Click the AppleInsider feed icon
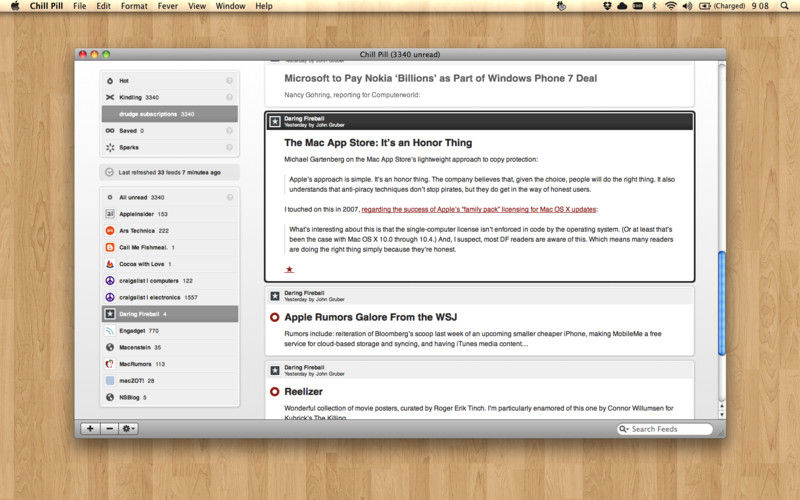Screen dimensions: 800x500 point(110,214)
